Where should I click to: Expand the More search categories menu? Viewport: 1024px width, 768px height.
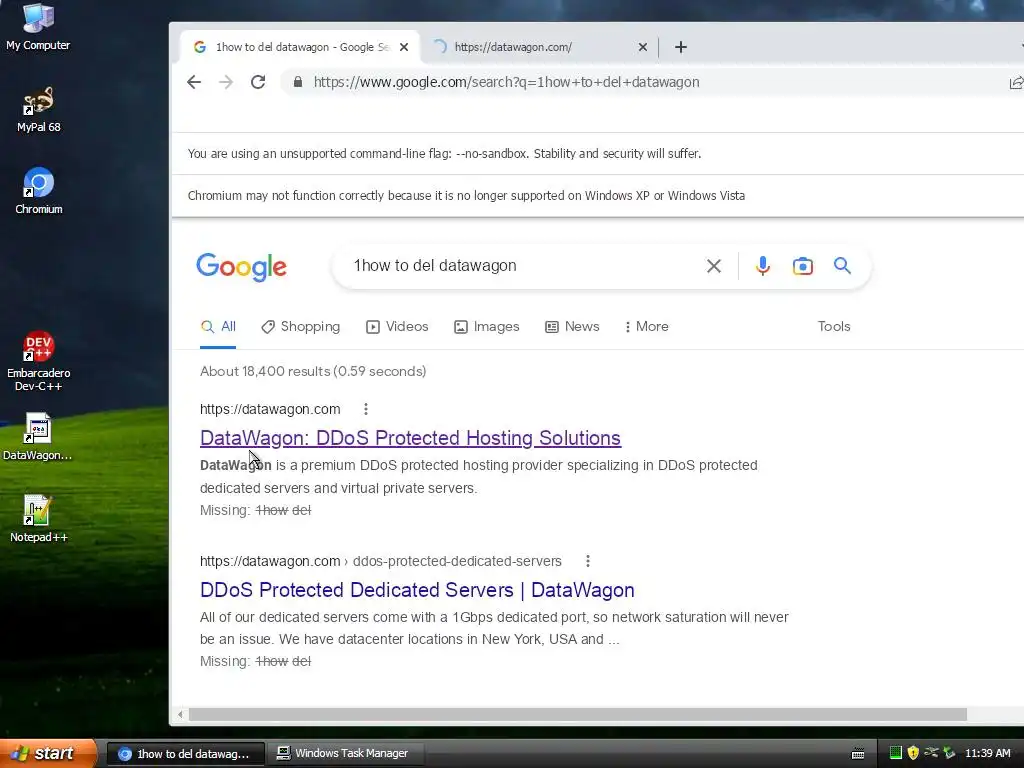pyautogui.click(x=646, y=327)
